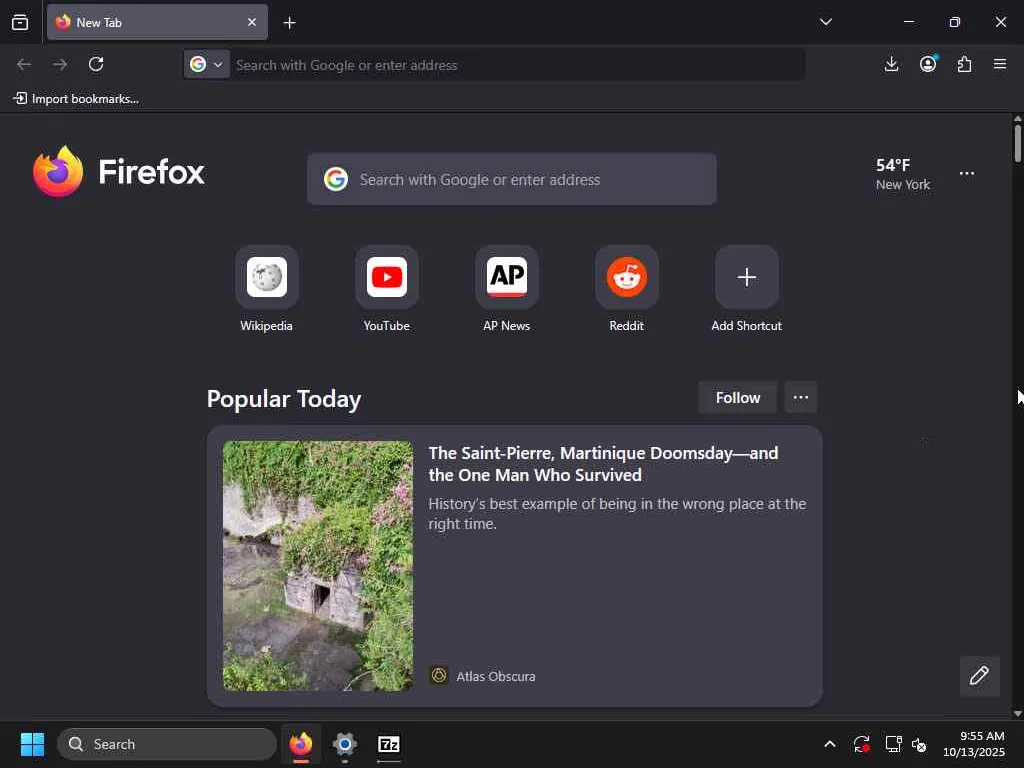
Task: Click the Windows taskbar Search box
Action: click(x=167, y=744)
